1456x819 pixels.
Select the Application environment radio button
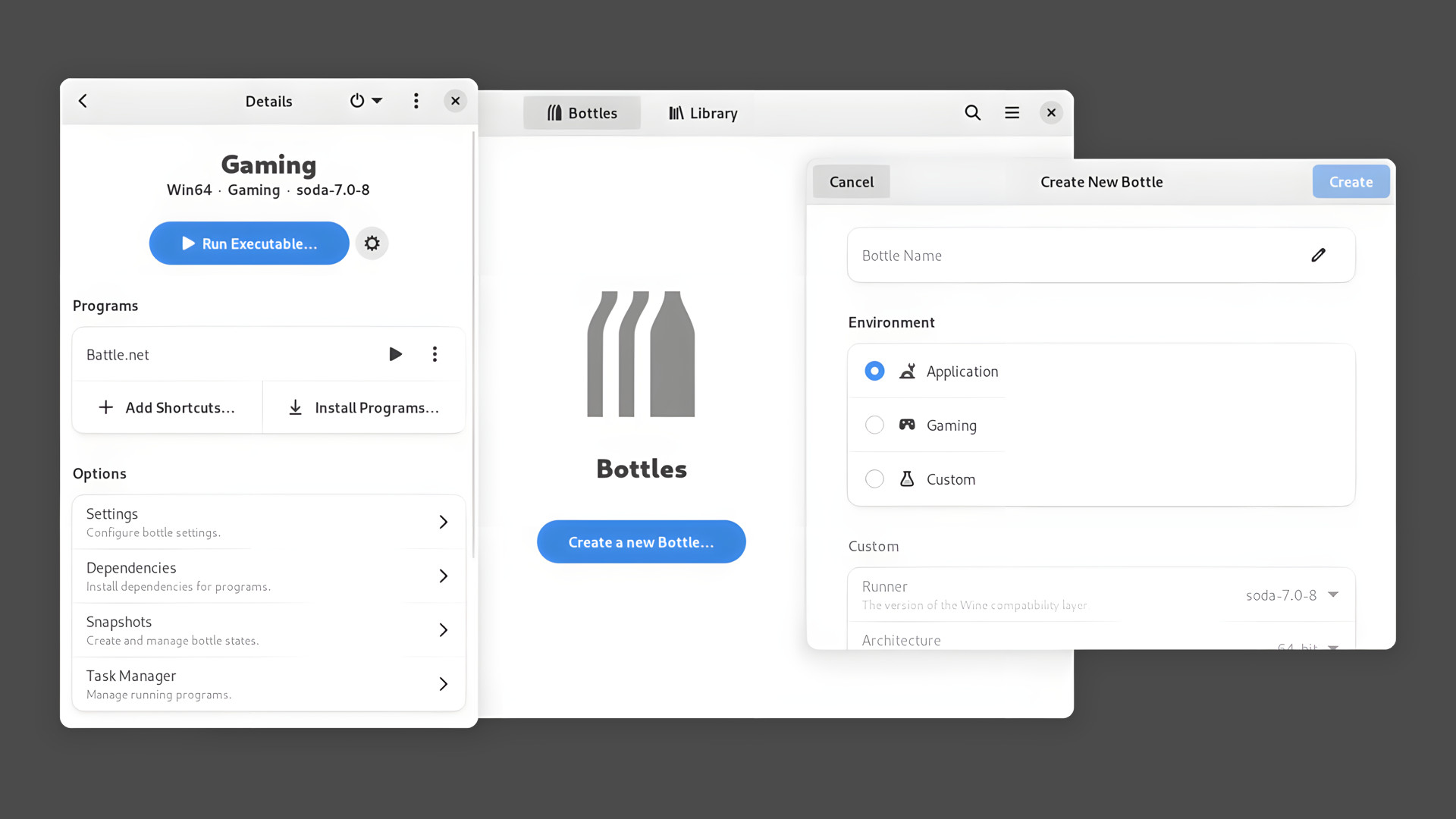pos(874,371)
